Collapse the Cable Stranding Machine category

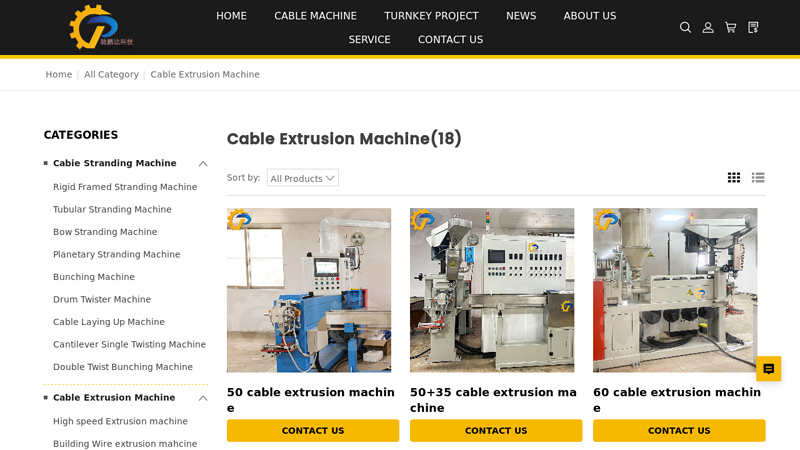coord(203,164)
